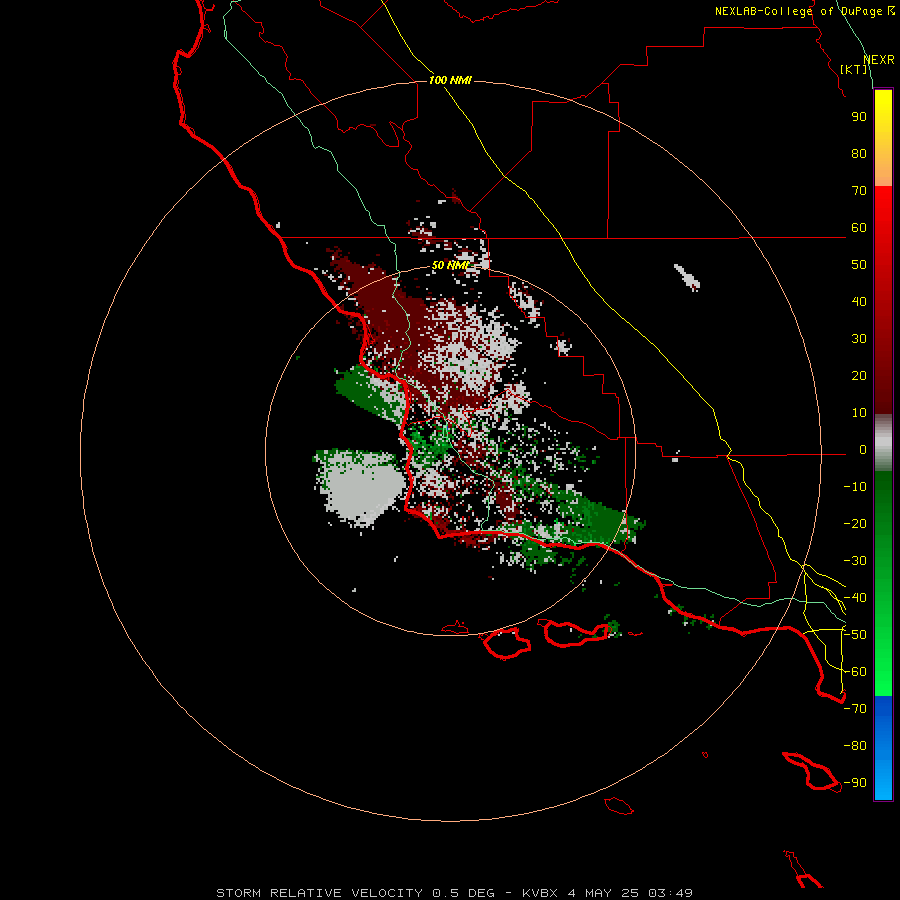Screen dimensions: 900x900
Task: Select the -10 value on the velocity scale
Action: tap(855, 487)
